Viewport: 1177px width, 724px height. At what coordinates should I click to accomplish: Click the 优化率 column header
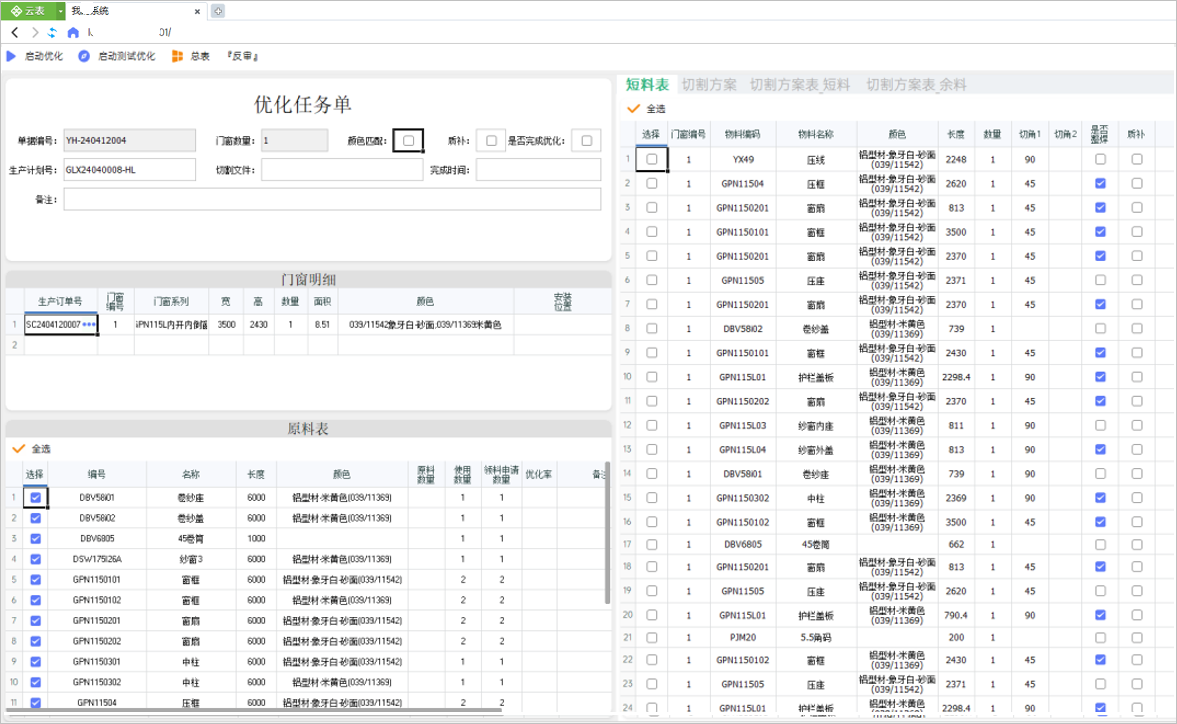pyautogui.click(x=539, y=474)
